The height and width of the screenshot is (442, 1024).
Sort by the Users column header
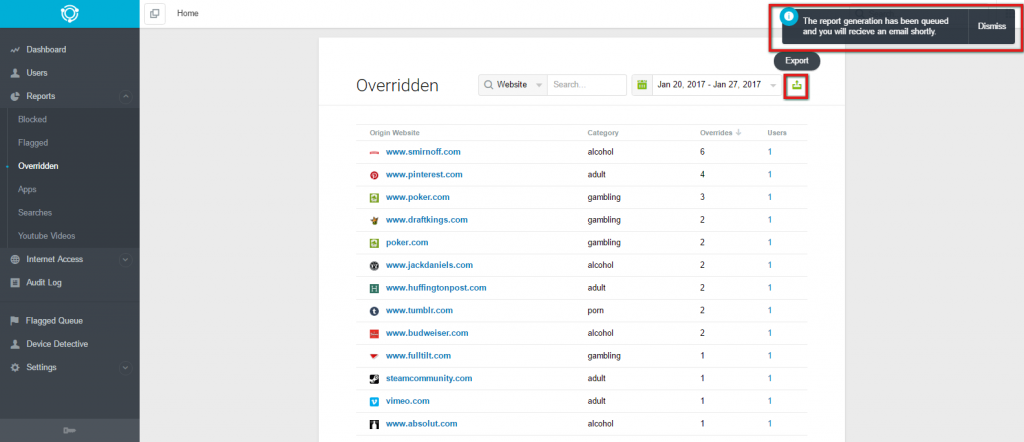pos(776,133)
